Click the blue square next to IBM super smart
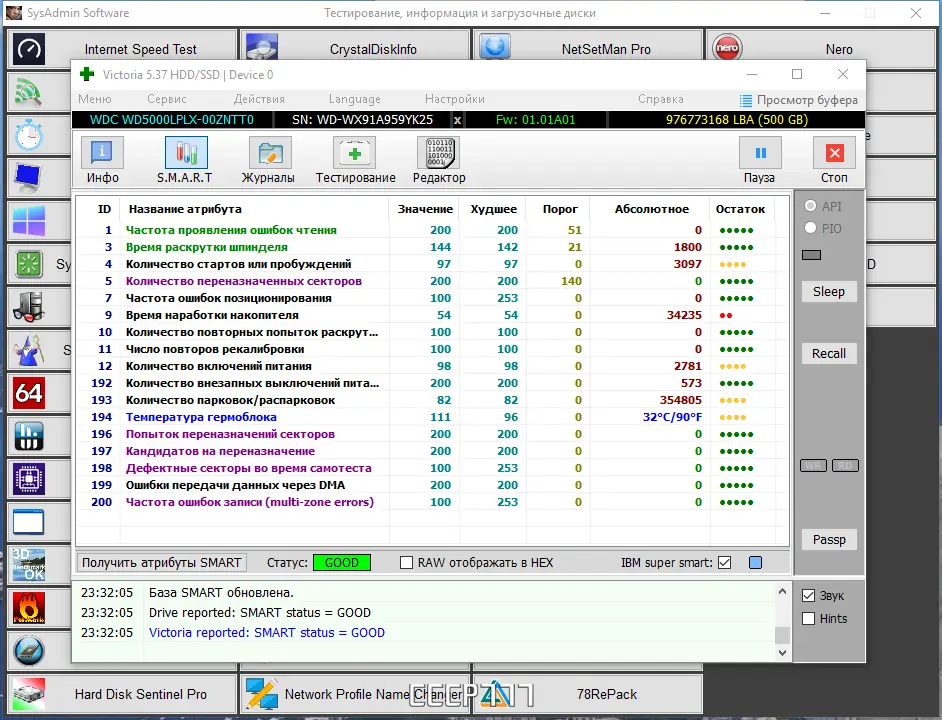The image size is (942, 720). [x=755, y=563]
